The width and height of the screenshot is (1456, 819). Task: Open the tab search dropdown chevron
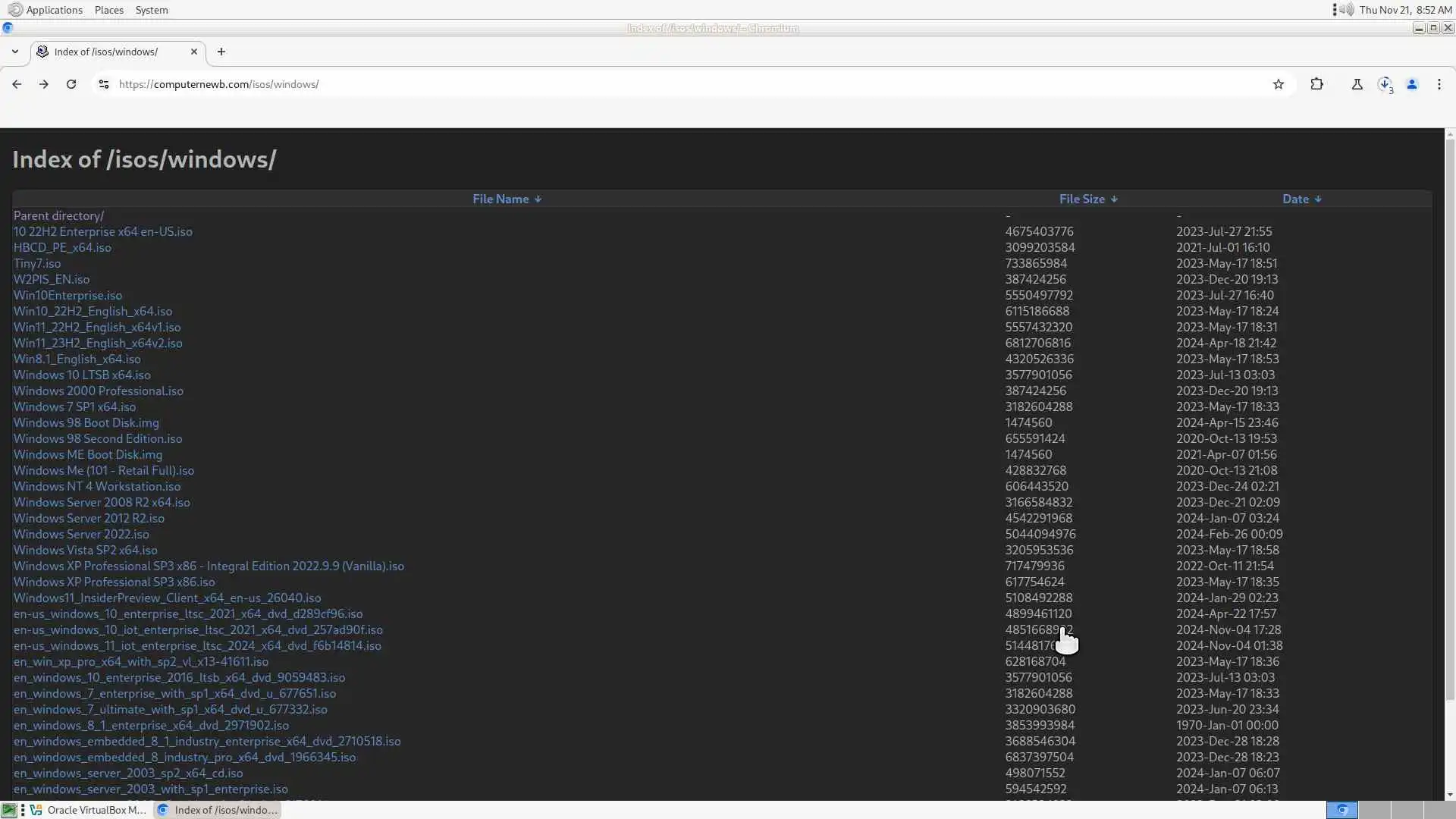coord(15,52)
